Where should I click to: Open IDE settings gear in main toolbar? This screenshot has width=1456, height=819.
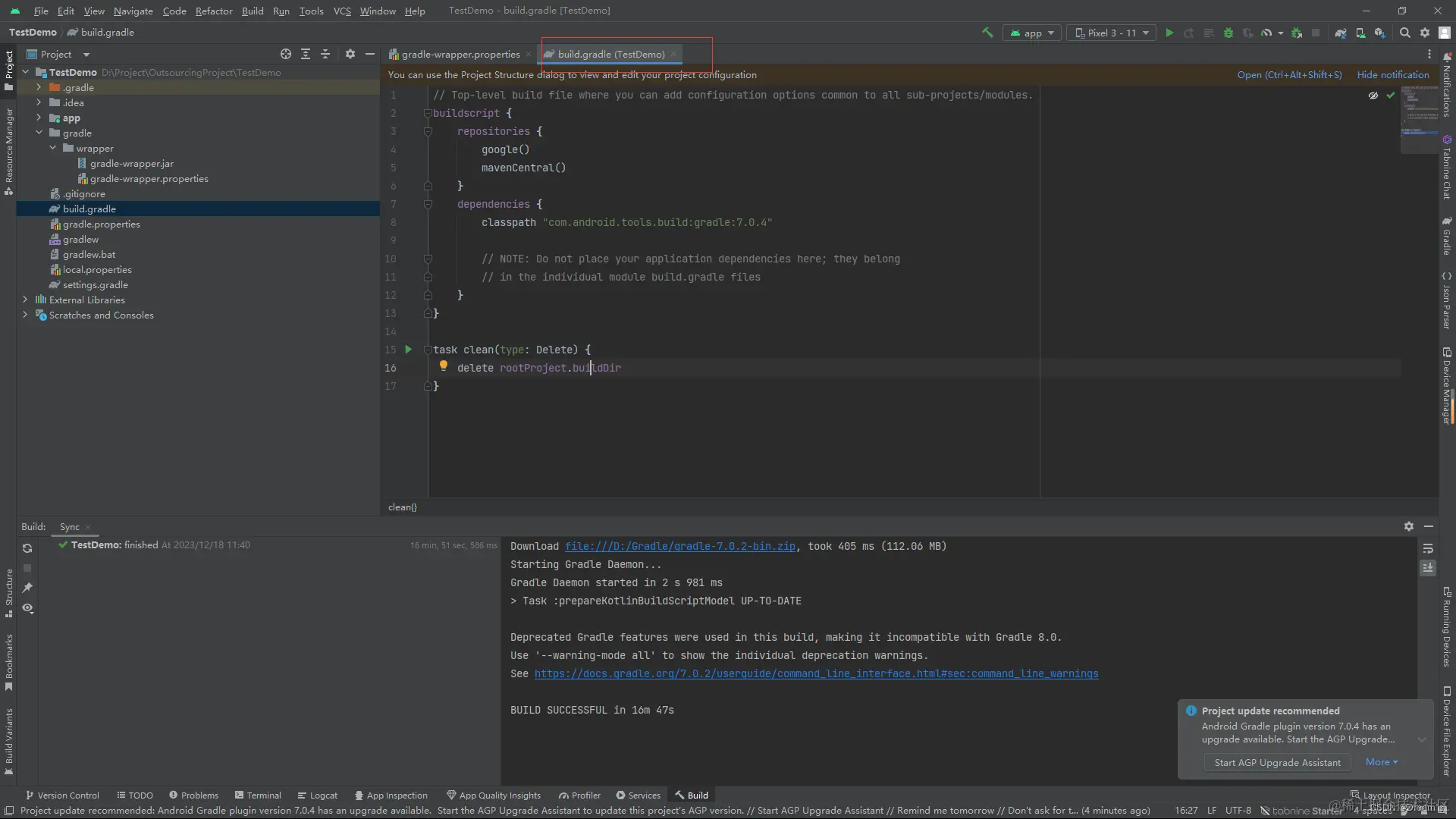(x=1425, y=33)
